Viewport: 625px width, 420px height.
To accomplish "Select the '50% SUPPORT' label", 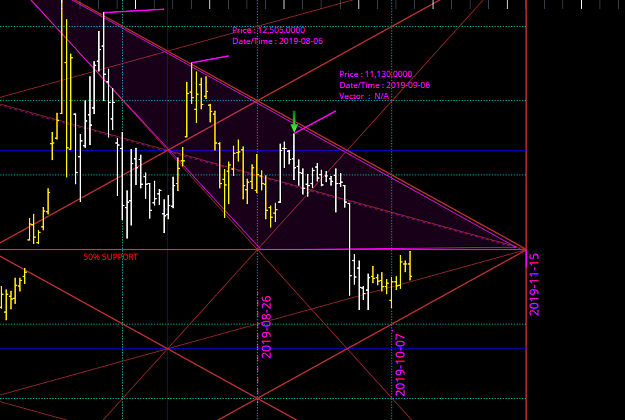I will [x=111, y=257].
